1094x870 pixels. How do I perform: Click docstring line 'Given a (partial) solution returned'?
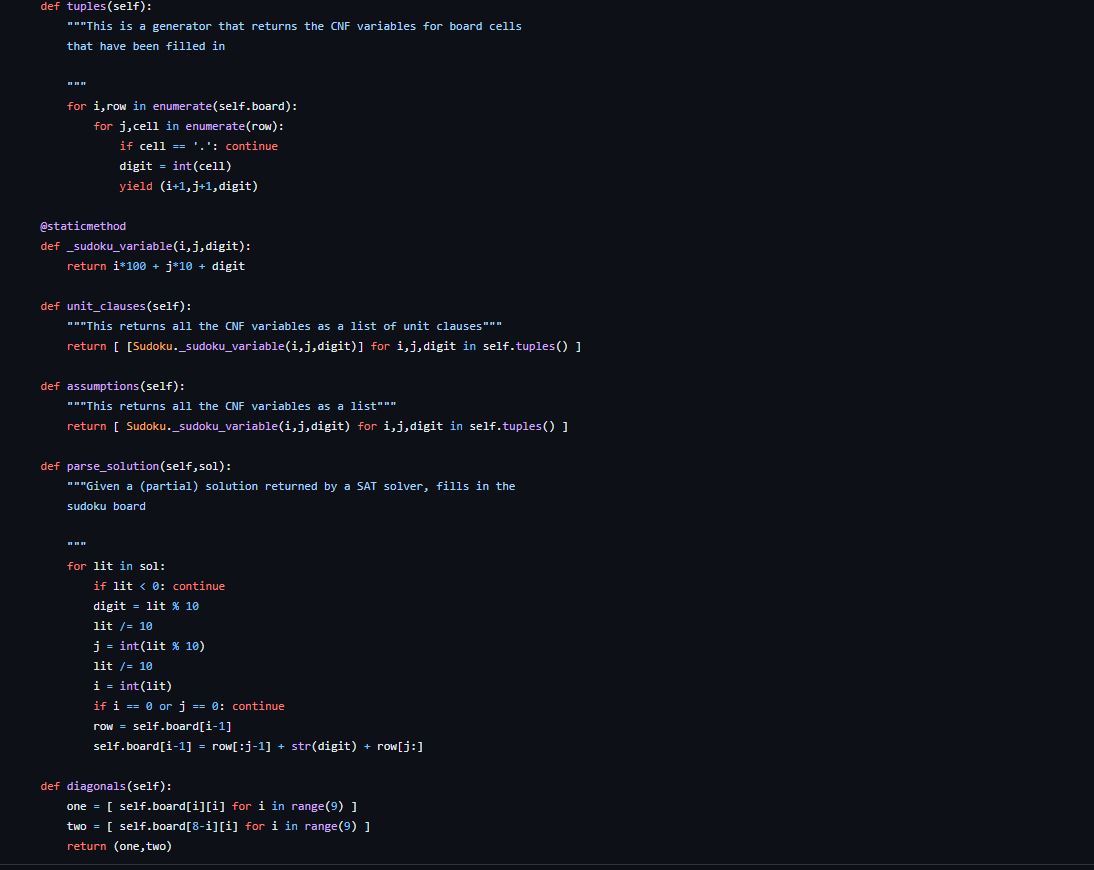coord(291,486)
